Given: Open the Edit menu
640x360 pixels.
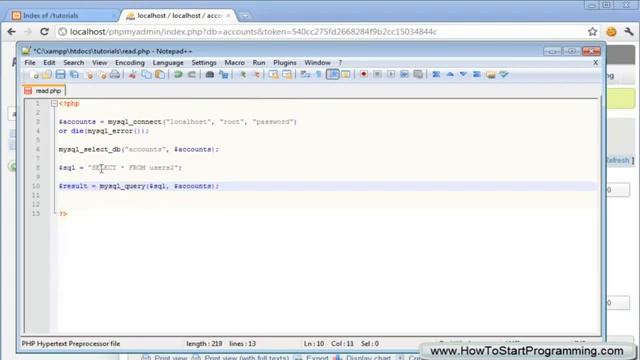Looking at the screenshot, I should pos(49,63).
